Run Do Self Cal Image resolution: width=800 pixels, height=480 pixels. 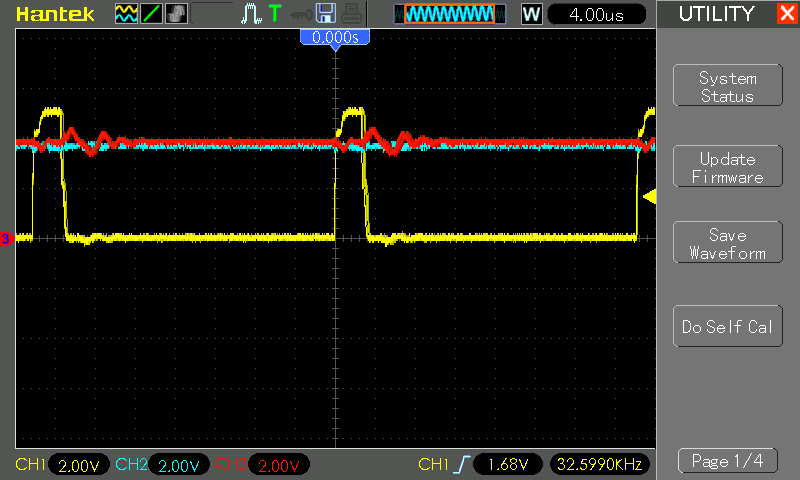[727, 327]
